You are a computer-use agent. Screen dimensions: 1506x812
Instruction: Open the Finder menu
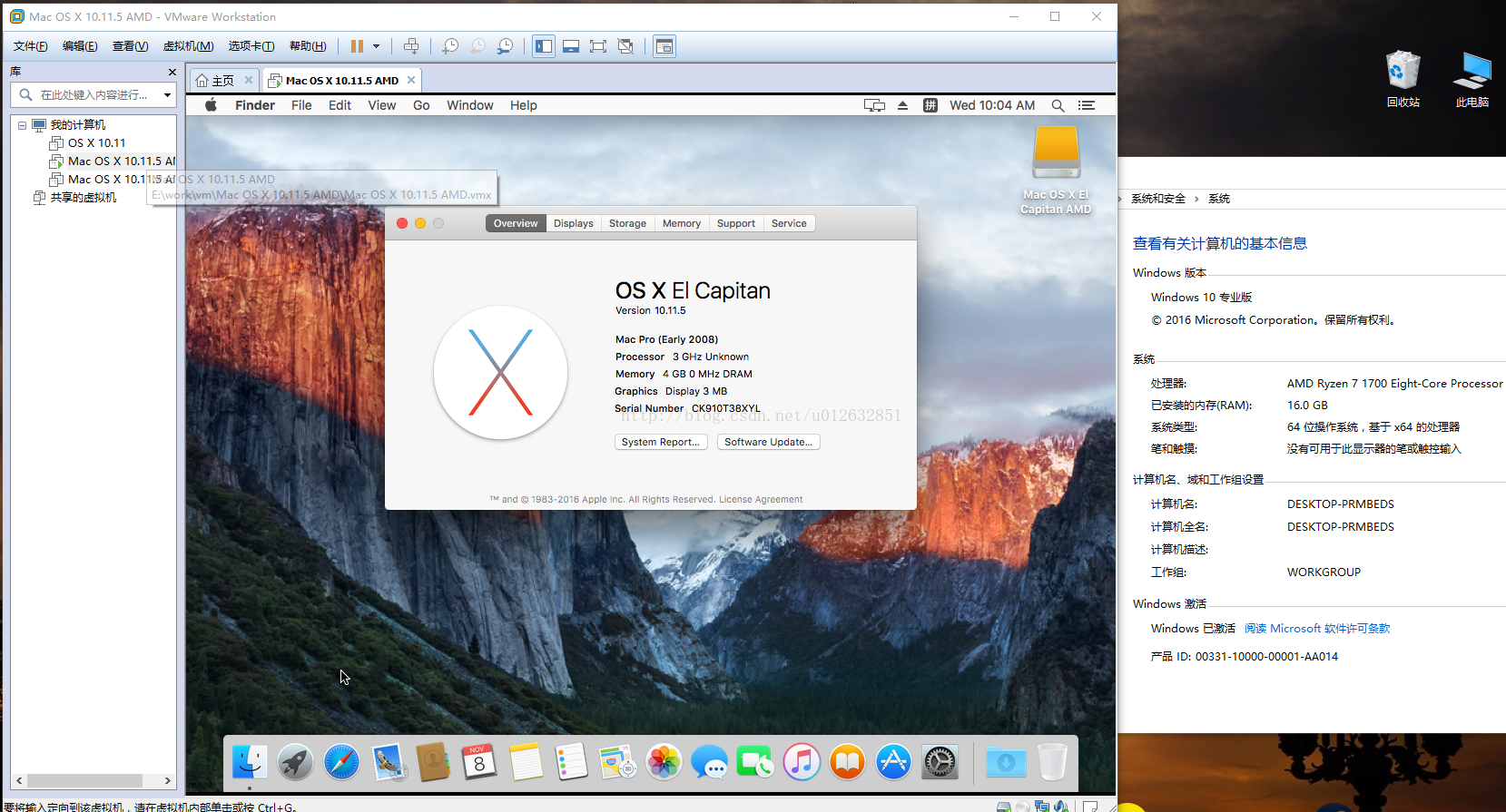tap(255, 105)
